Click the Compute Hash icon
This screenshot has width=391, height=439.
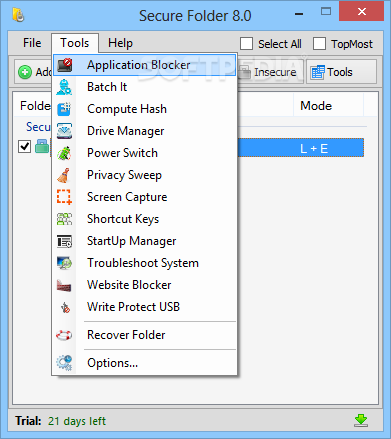64,109
